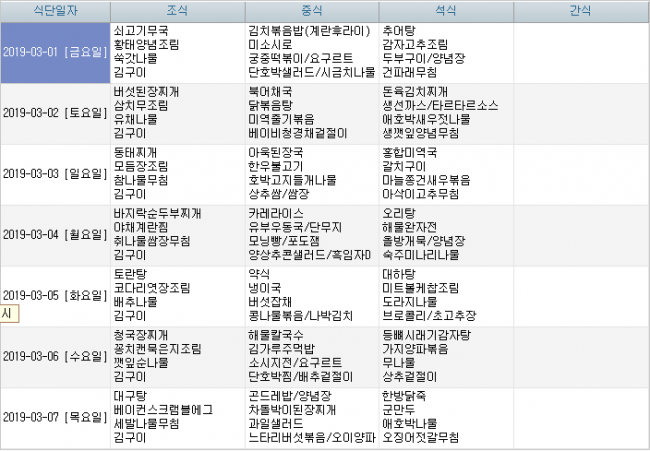Click the dinner cell starting with 홍합미역국
This screenshot has height=451, width=650.
pyautogui.click(x=445, y=174)
